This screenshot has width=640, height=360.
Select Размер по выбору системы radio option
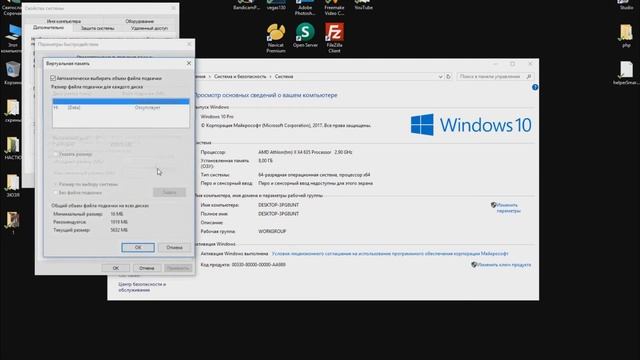point(56,184)
